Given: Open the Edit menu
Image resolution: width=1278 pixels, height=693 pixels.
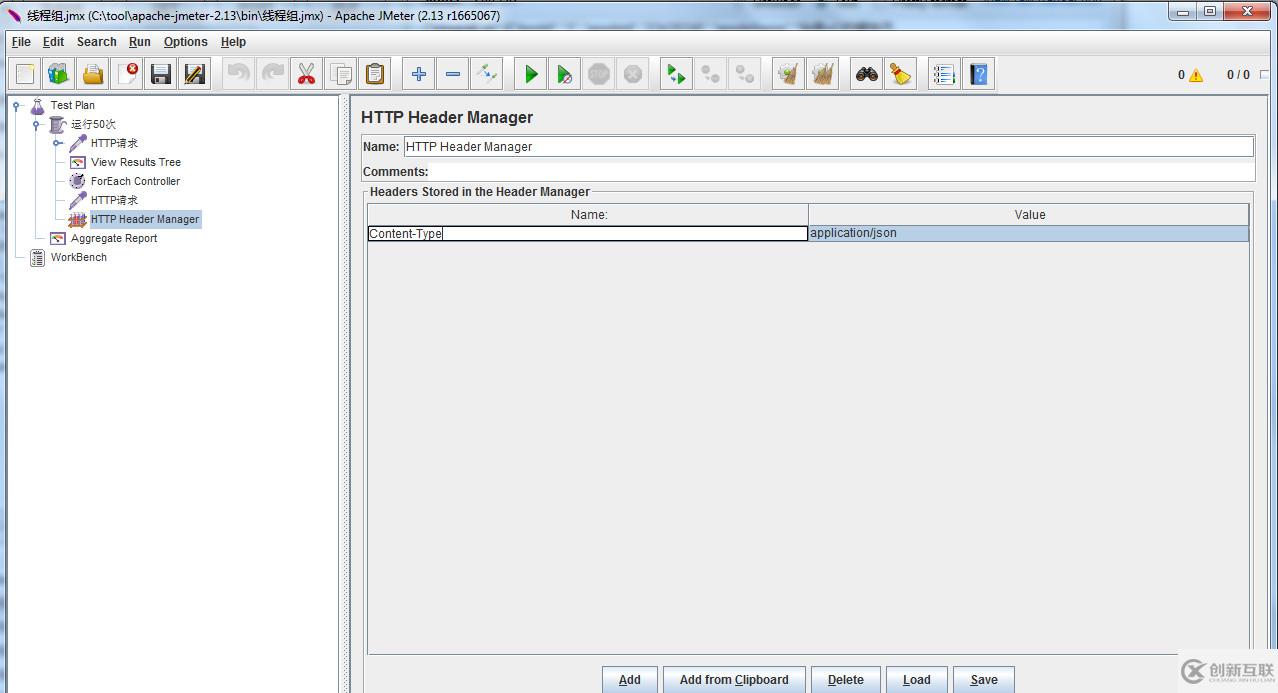Looking at the screenshot, I should click(53, 42).
